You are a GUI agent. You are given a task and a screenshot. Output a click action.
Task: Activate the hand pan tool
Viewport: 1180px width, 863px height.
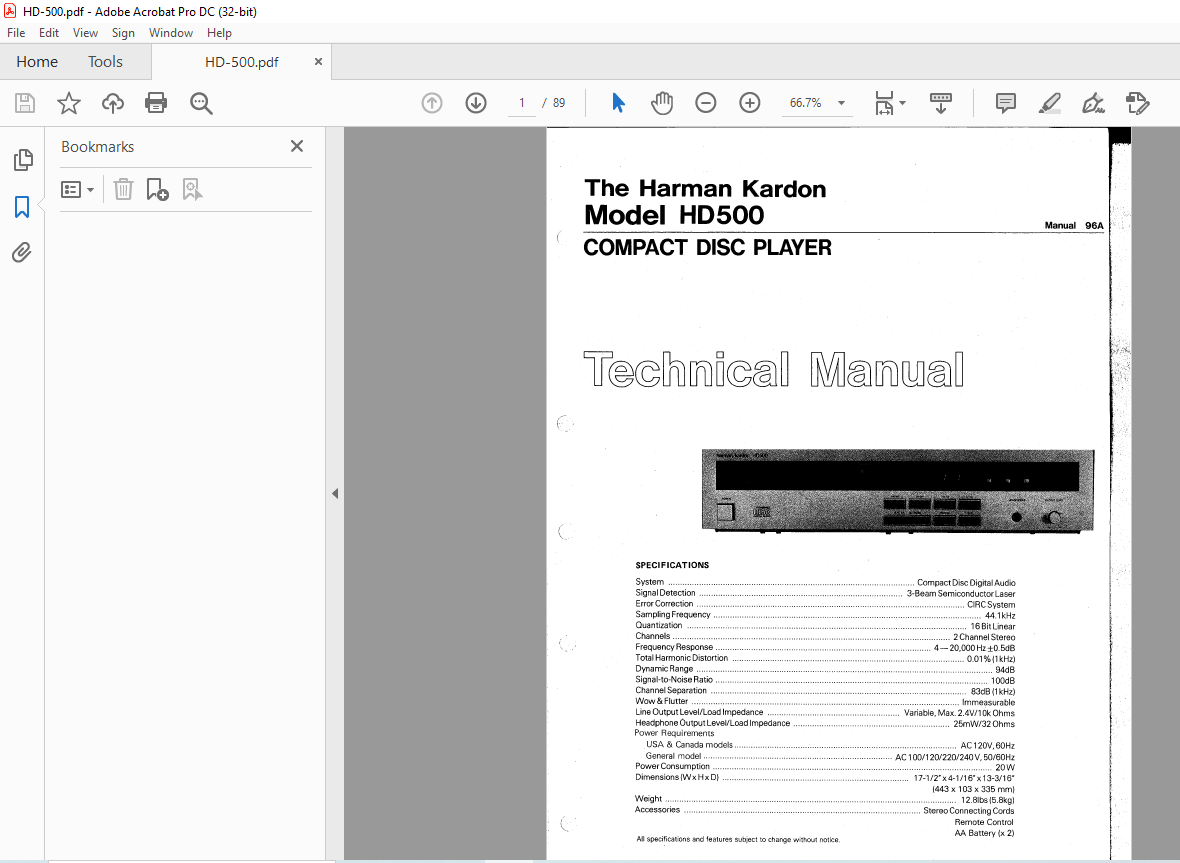(661, 103)
